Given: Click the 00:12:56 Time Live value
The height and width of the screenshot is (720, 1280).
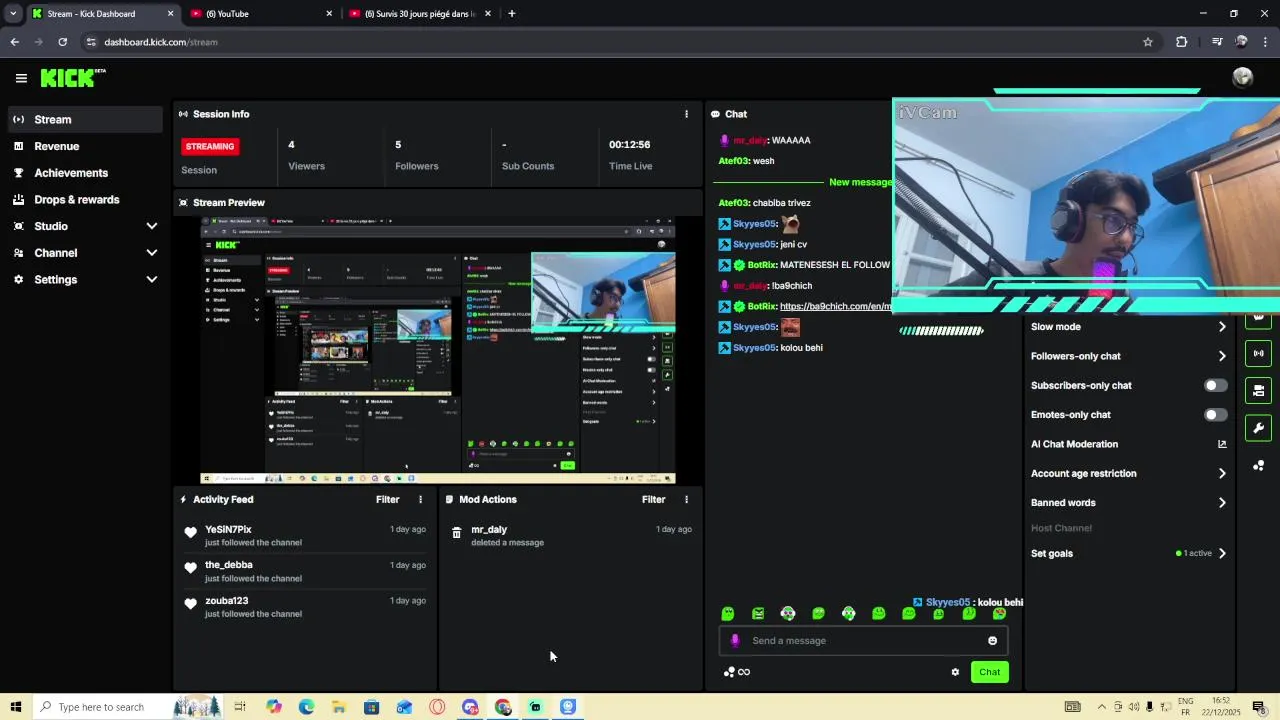Looking at the screenshot, I should tap(630, 145).
